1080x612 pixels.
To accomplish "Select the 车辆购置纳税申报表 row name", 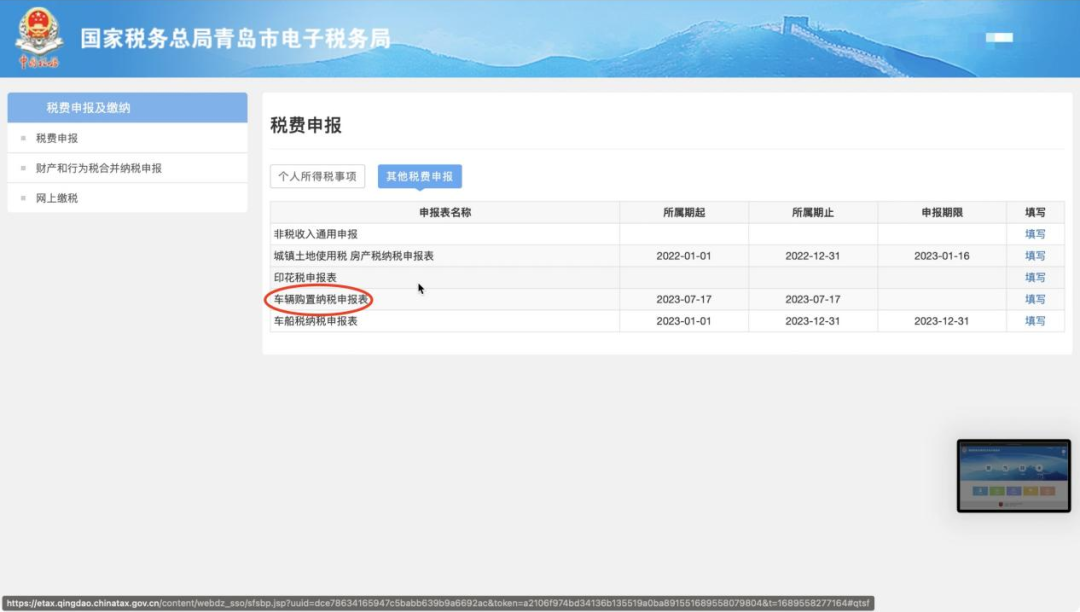I will [x=321, y=299].
